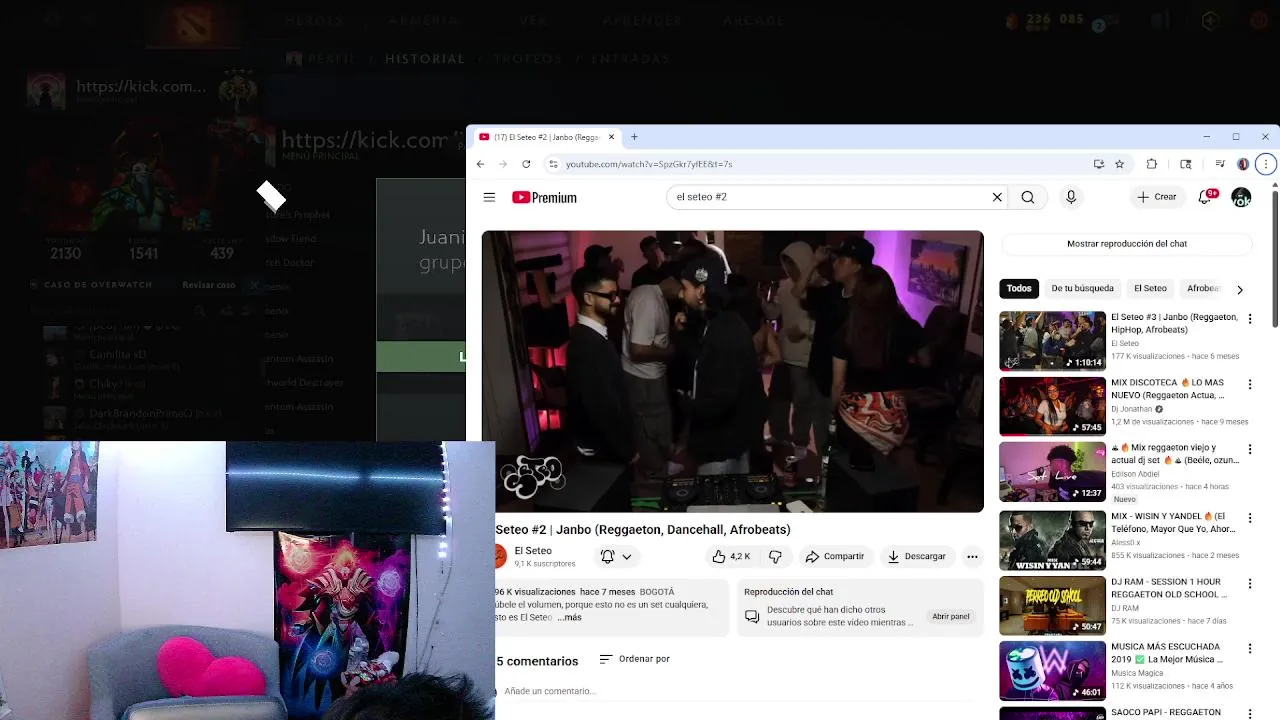Go back in the Chrome browser

(480, 164)
